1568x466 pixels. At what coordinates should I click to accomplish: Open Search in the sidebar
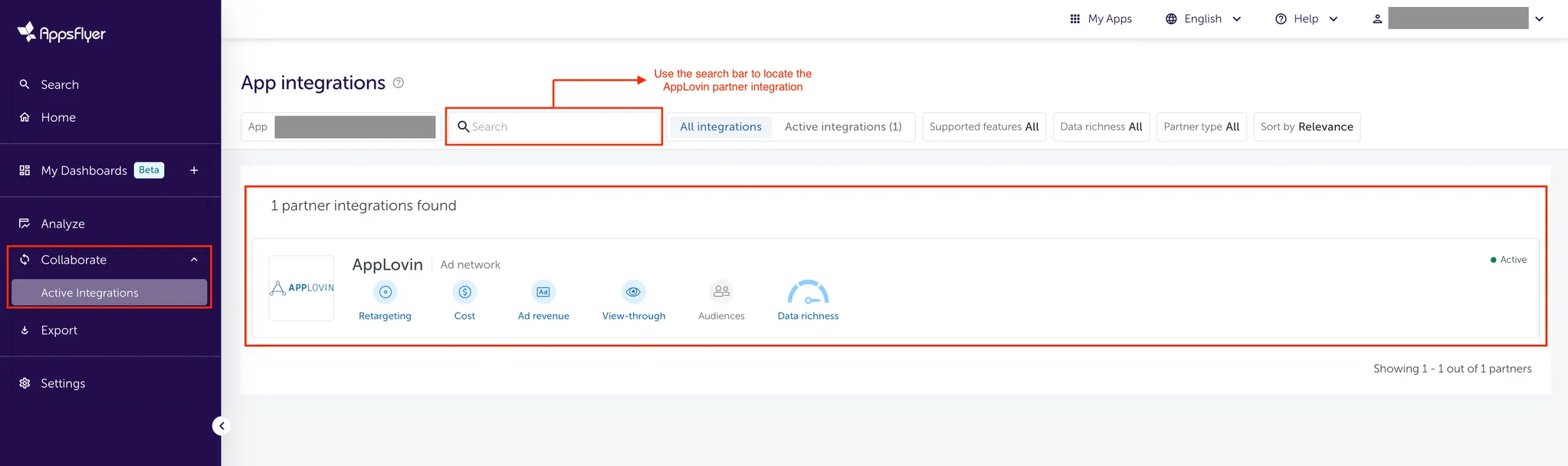[x=60, y=84]
